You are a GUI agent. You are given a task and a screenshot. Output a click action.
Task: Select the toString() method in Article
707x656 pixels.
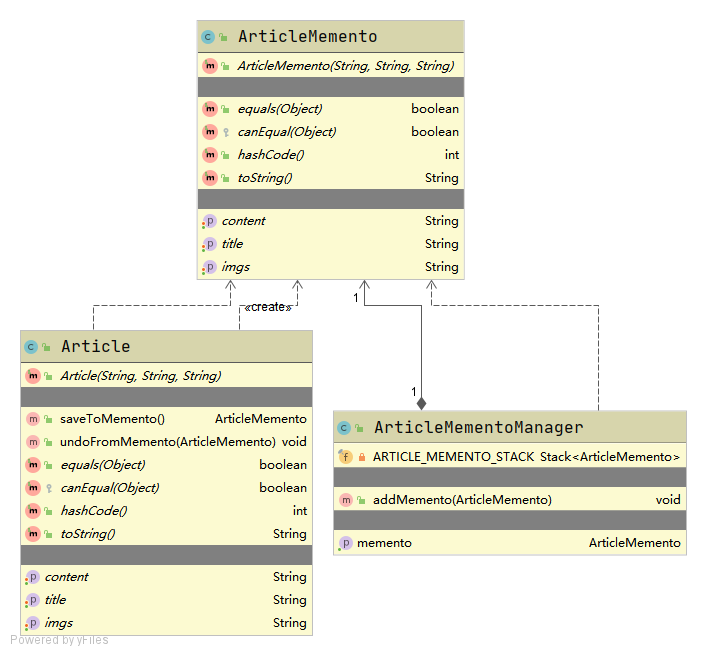coord(87,534)
